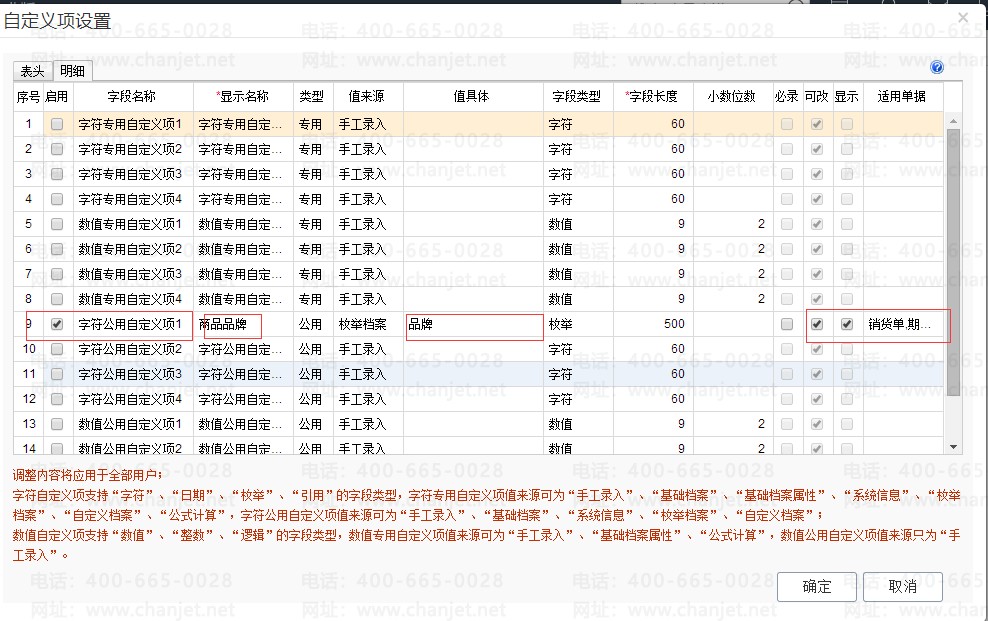
Task: Click the 商品品牌 display name cell
Action: [x=243, y=324]
